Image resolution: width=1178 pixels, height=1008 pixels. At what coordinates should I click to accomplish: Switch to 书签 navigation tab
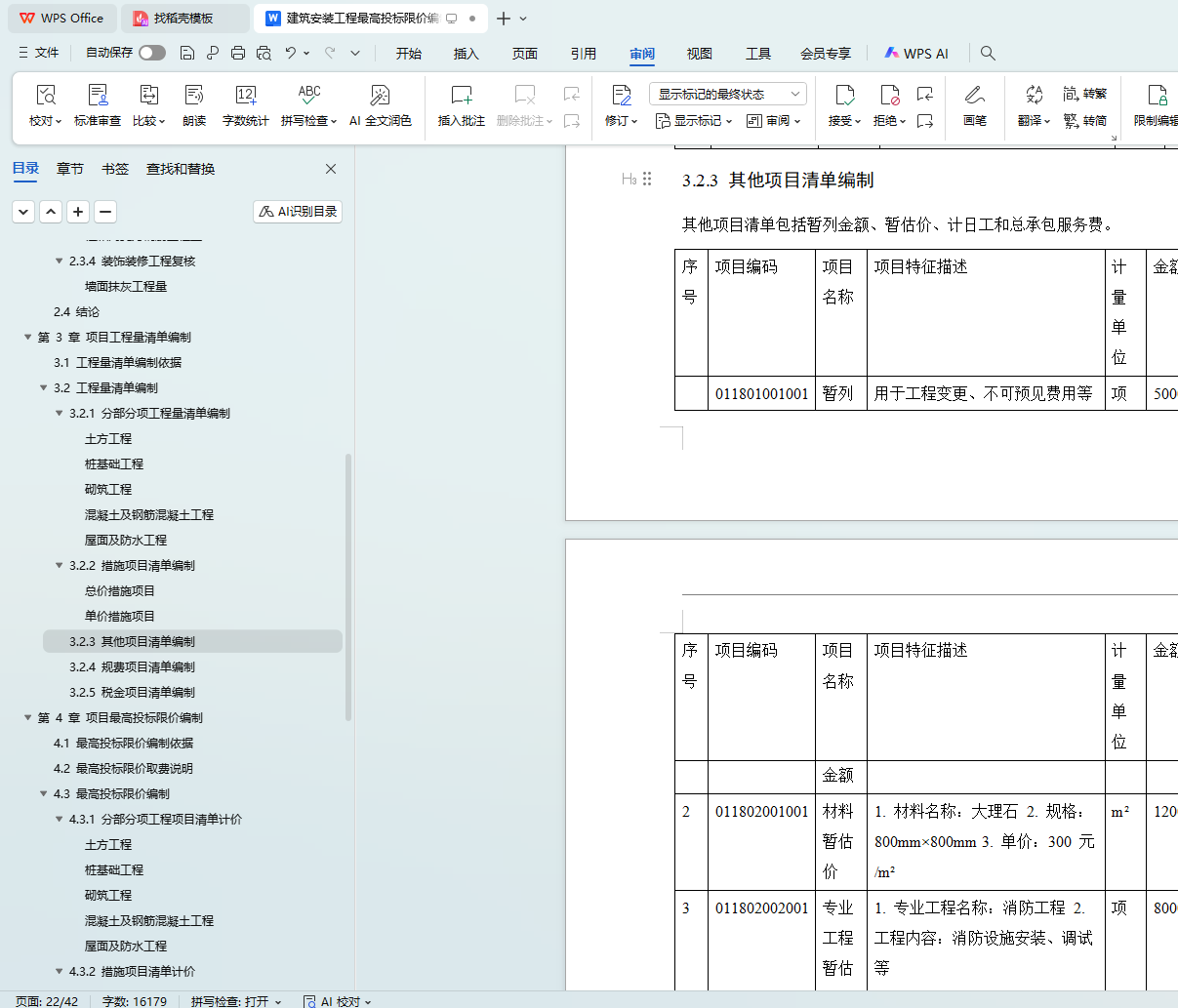click(115, 169)
